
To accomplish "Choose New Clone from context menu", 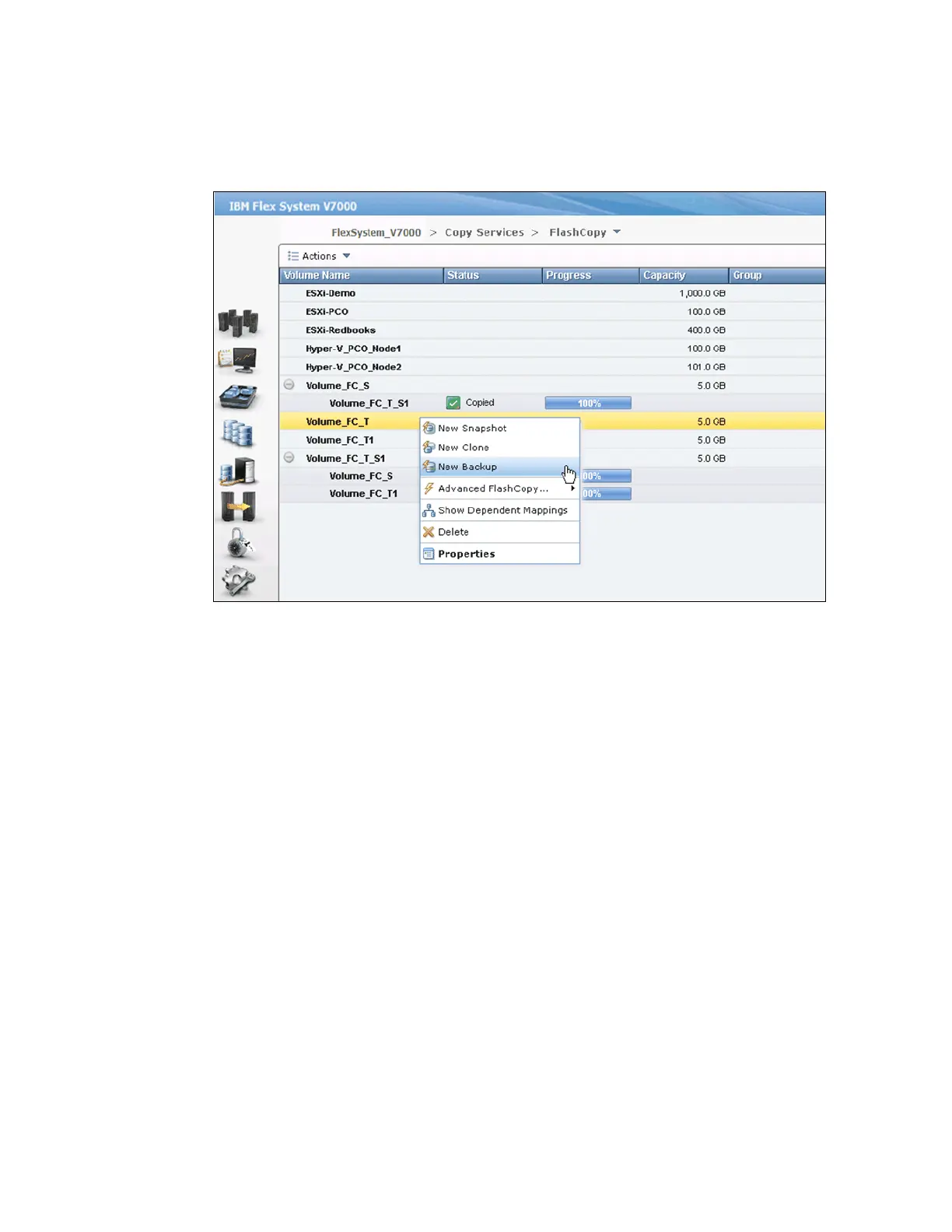I will click(500, 447).
